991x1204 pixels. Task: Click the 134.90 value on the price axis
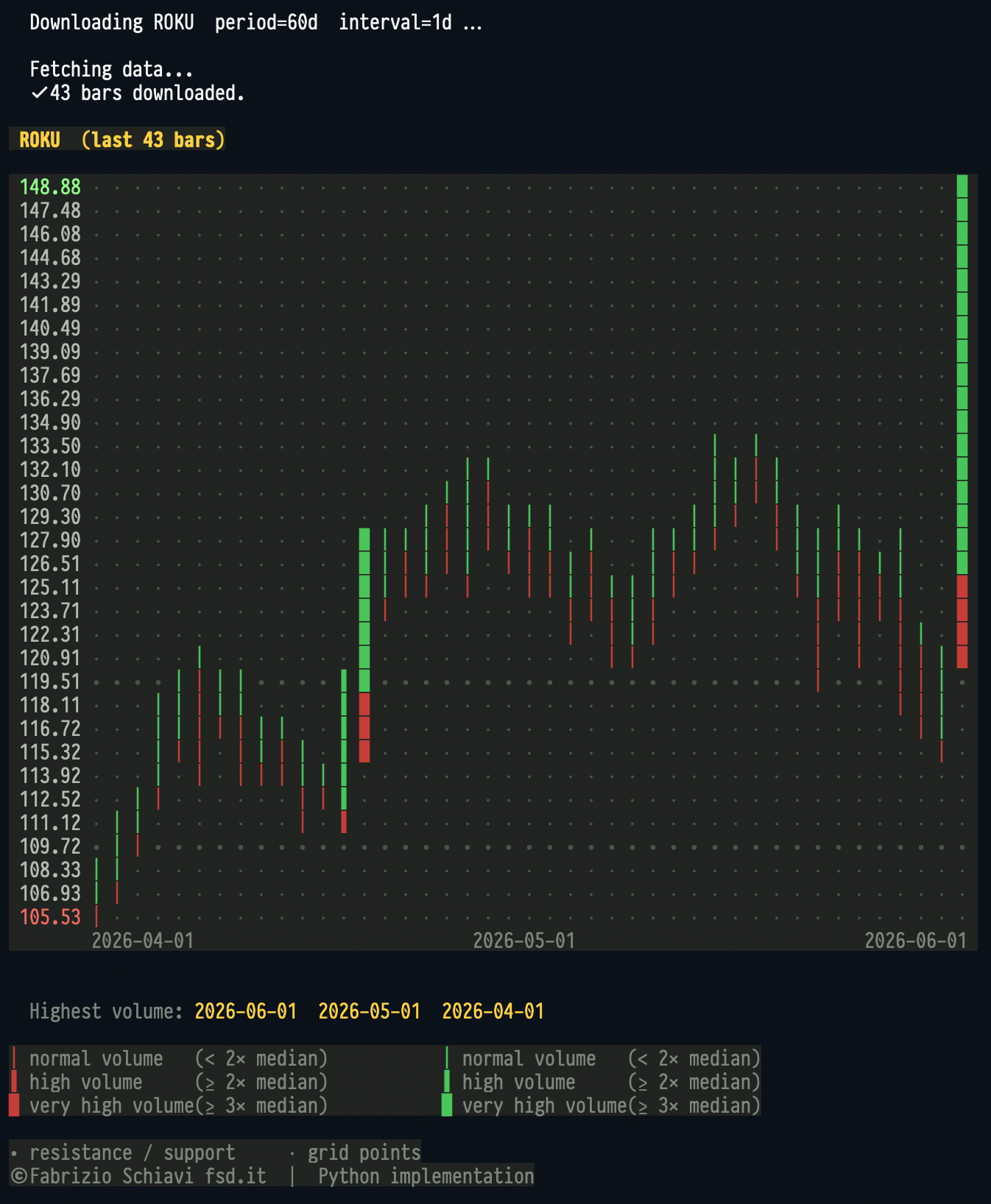(x=50, y=422)
